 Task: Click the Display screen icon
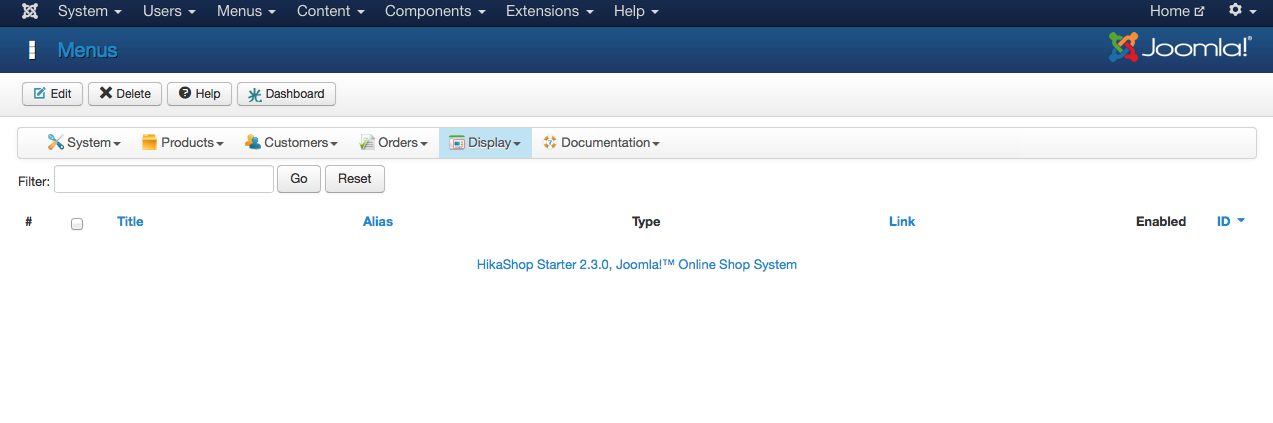tap(457, 143)
